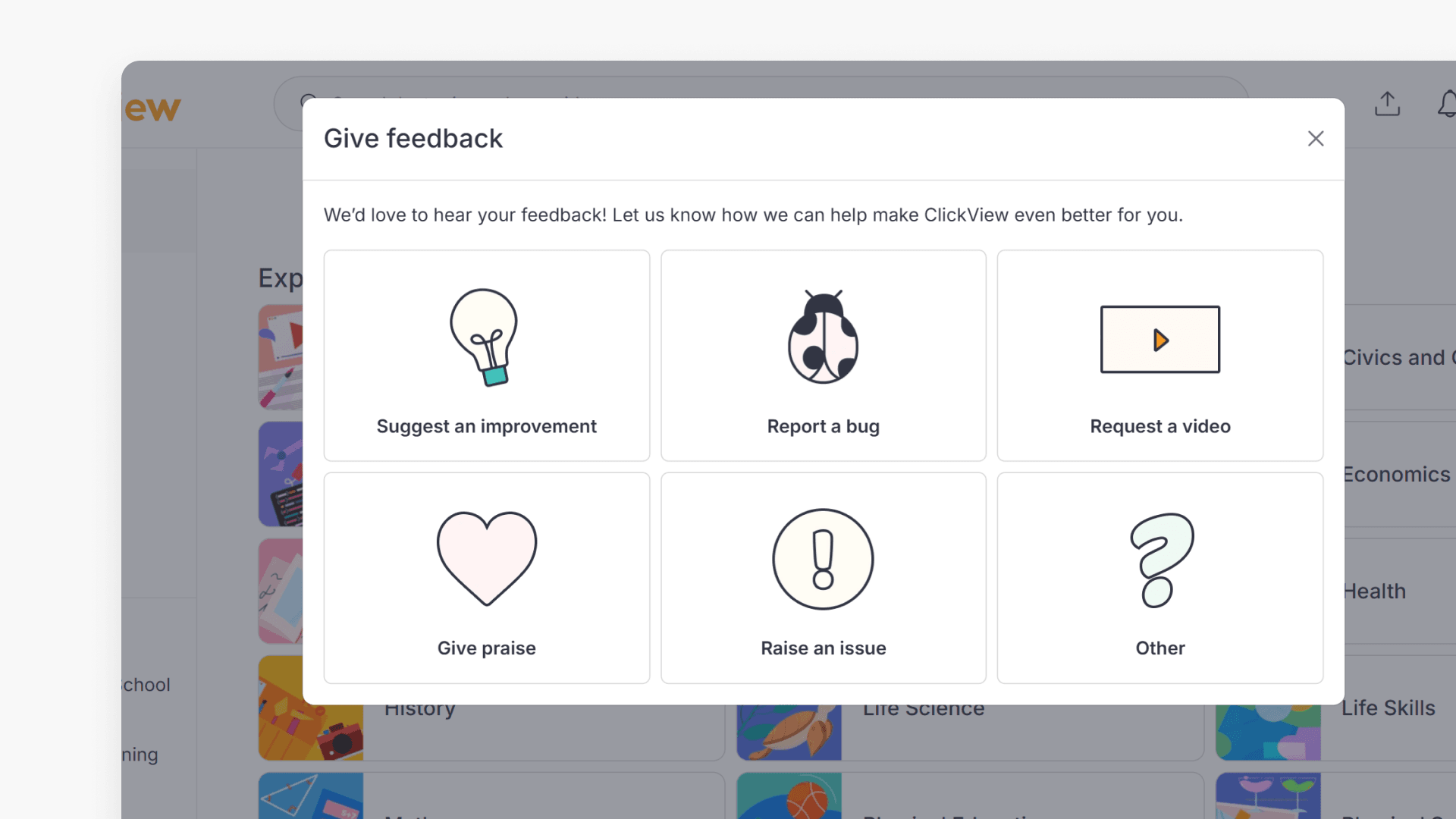Open sharing via the upload icon
1456x819 pixels.
1387,104
